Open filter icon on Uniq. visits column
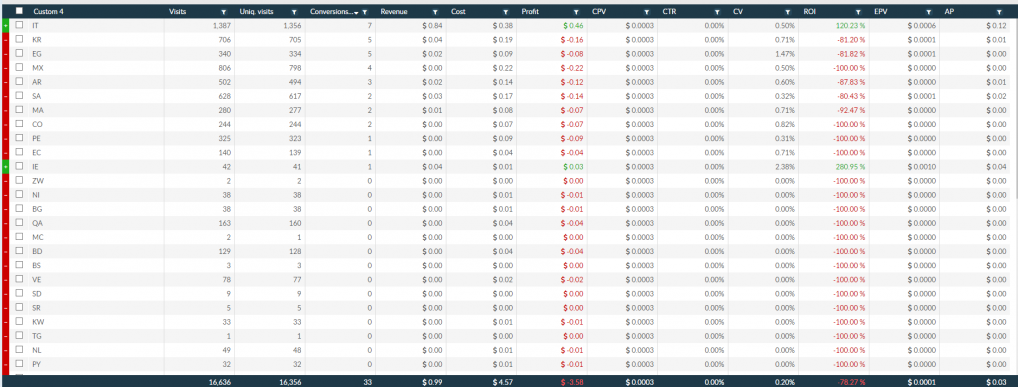 294,12
